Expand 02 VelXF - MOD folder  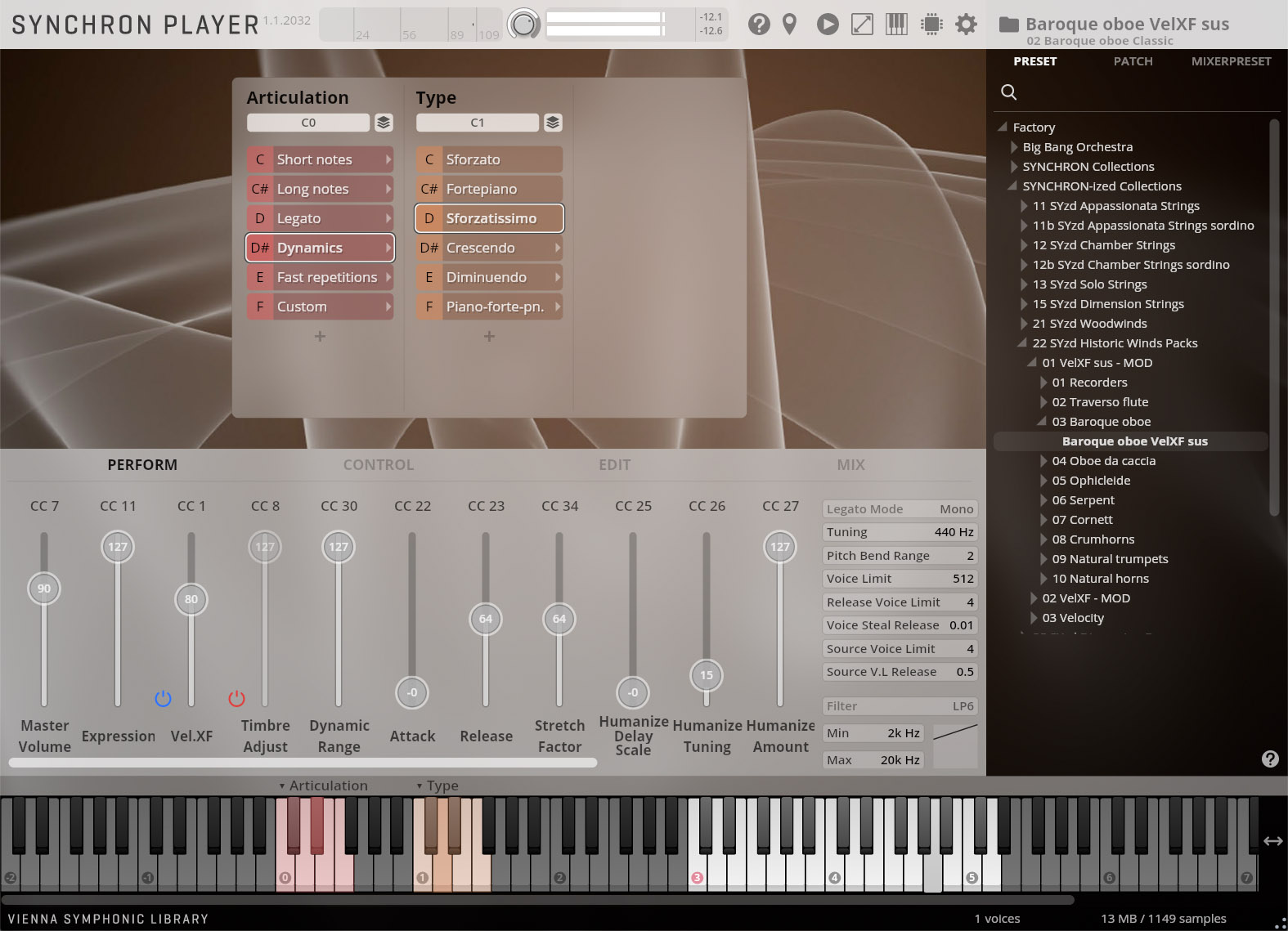click(x=1034, y=598)
